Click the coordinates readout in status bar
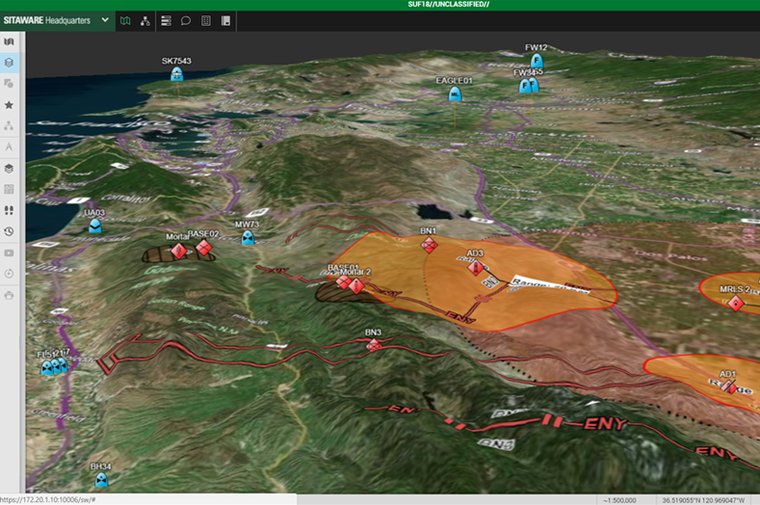Image resolution: width=760 pixels, height=505 pixels. click(x=707, y=499)
